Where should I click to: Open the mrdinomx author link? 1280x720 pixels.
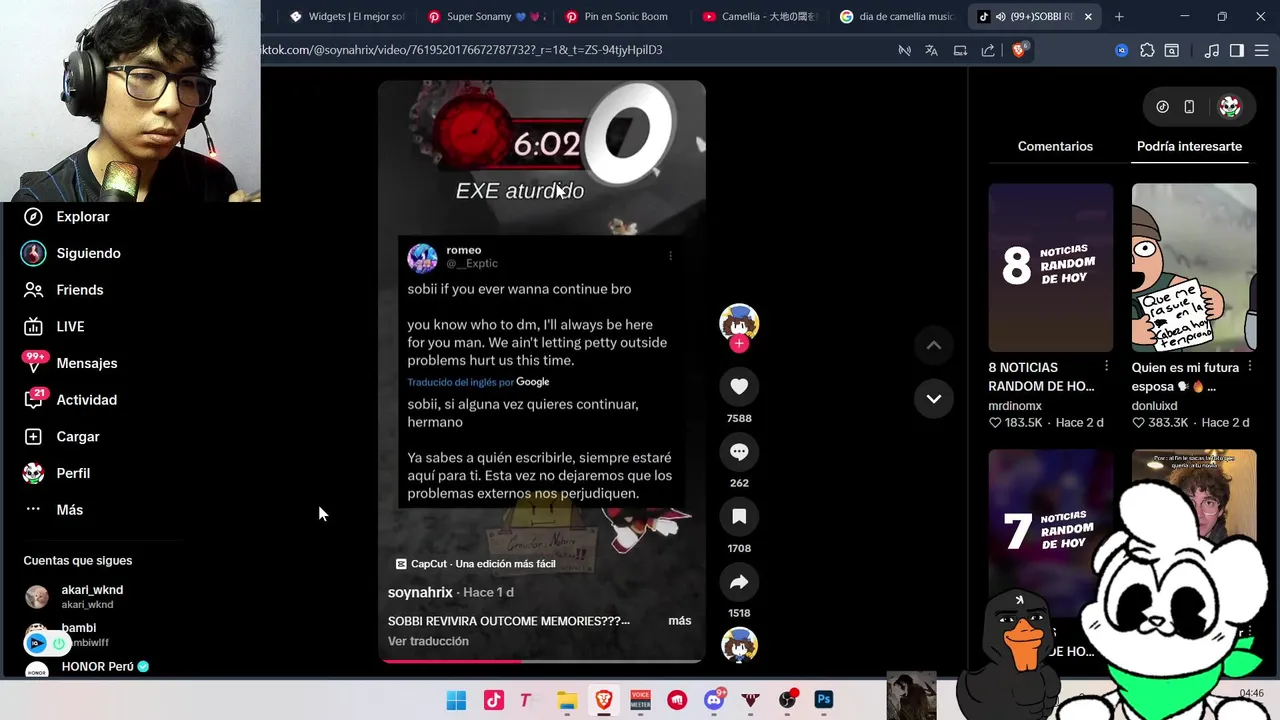[1015, 406]
